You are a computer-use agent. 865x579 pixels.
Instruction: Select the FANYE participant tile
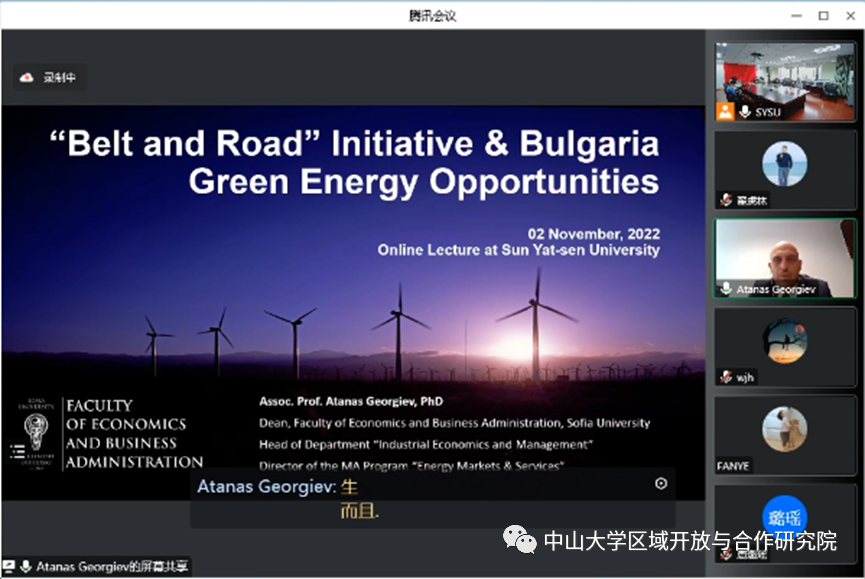point(784,435)
